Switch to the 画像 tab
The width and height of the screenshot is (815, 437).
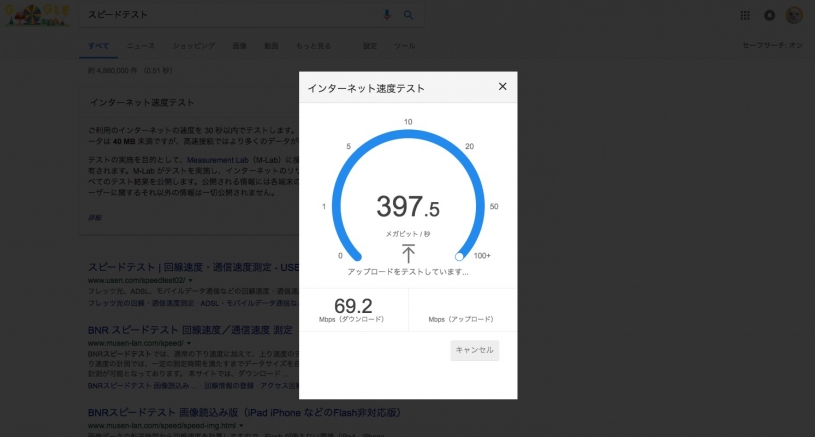pos(239,46)
